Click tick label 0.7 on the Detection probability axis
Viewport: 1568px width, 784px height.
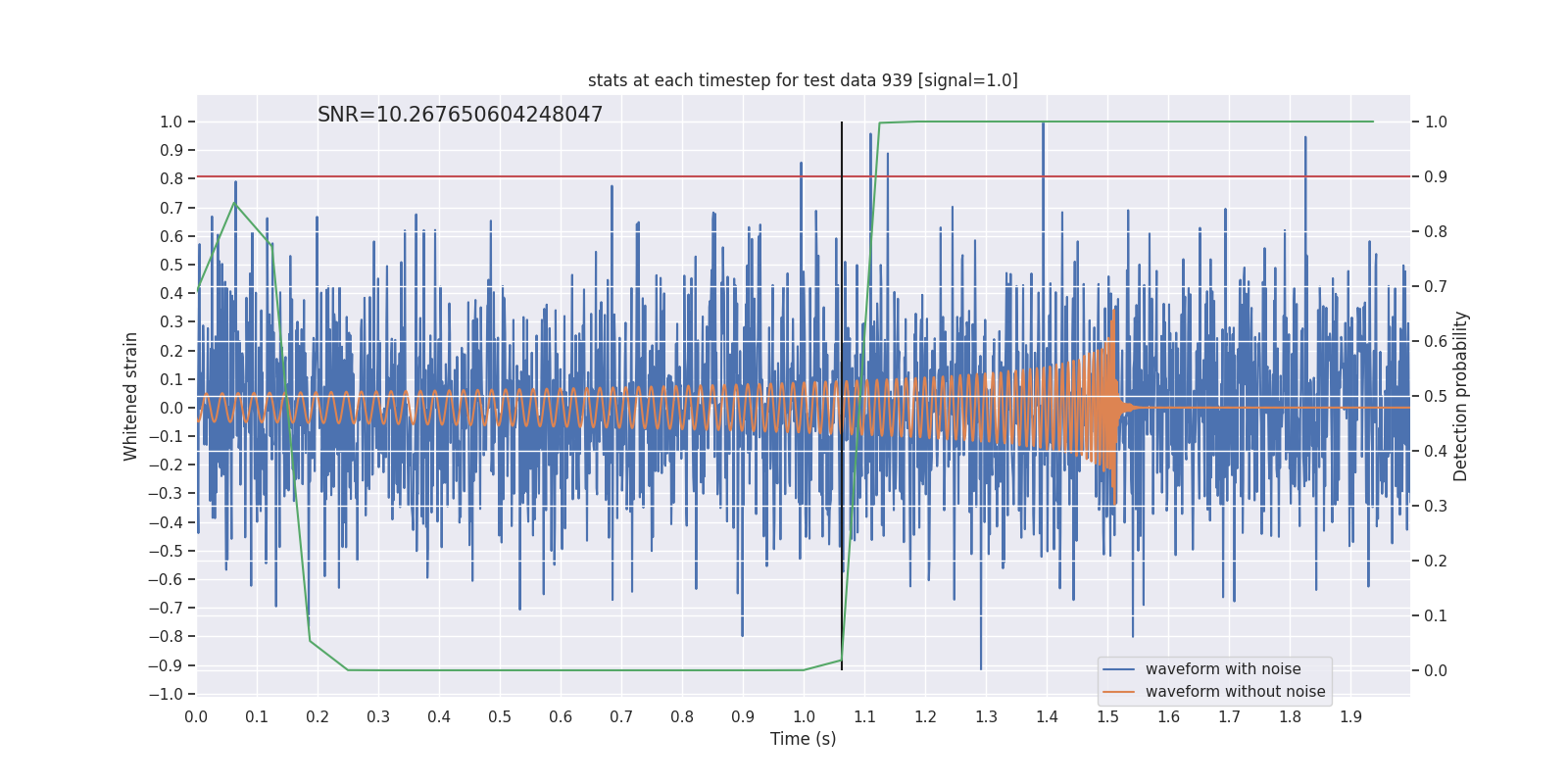[x=1436, y=287]
